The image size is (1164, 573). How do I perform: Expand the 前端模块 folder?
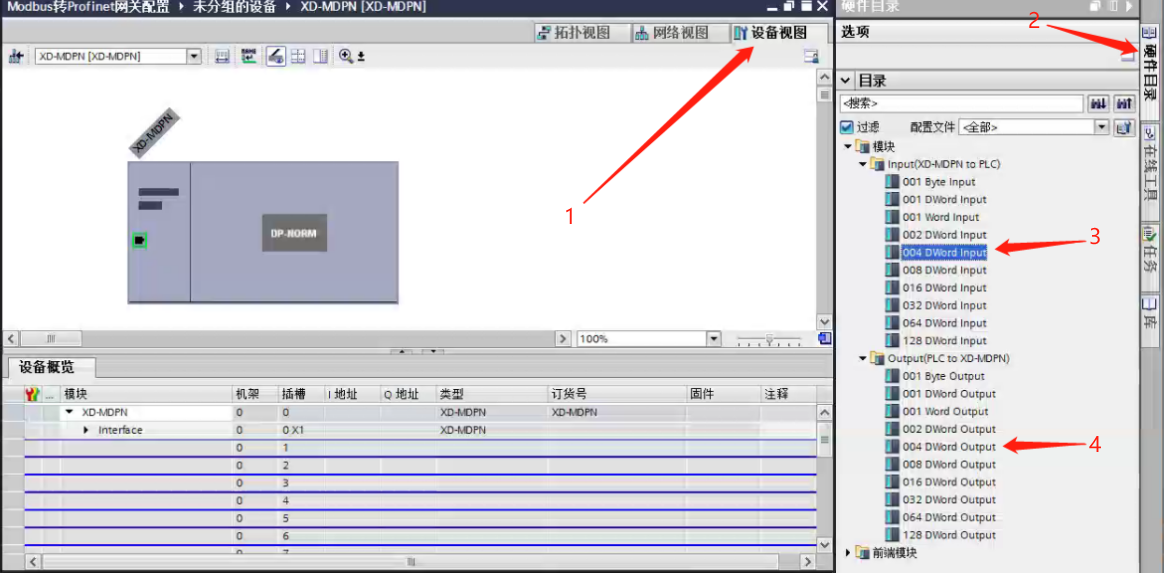pos(849,553)
